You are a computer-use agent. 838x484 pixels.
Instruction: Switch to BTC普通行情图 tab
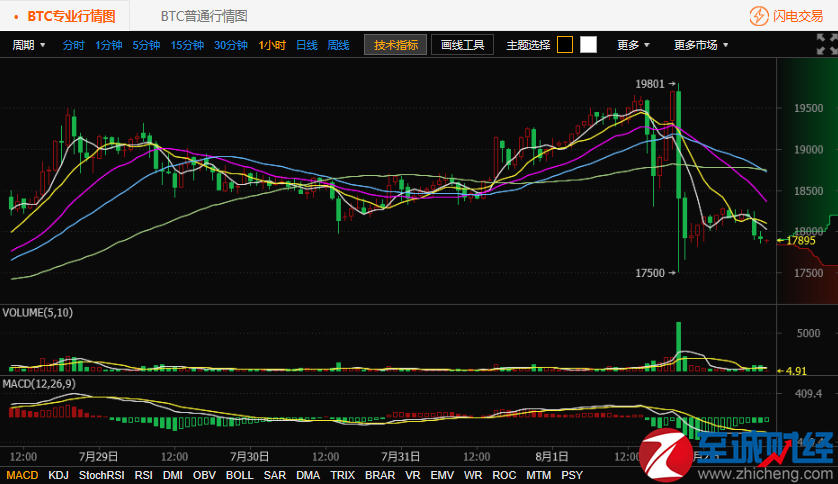[204, 16]
